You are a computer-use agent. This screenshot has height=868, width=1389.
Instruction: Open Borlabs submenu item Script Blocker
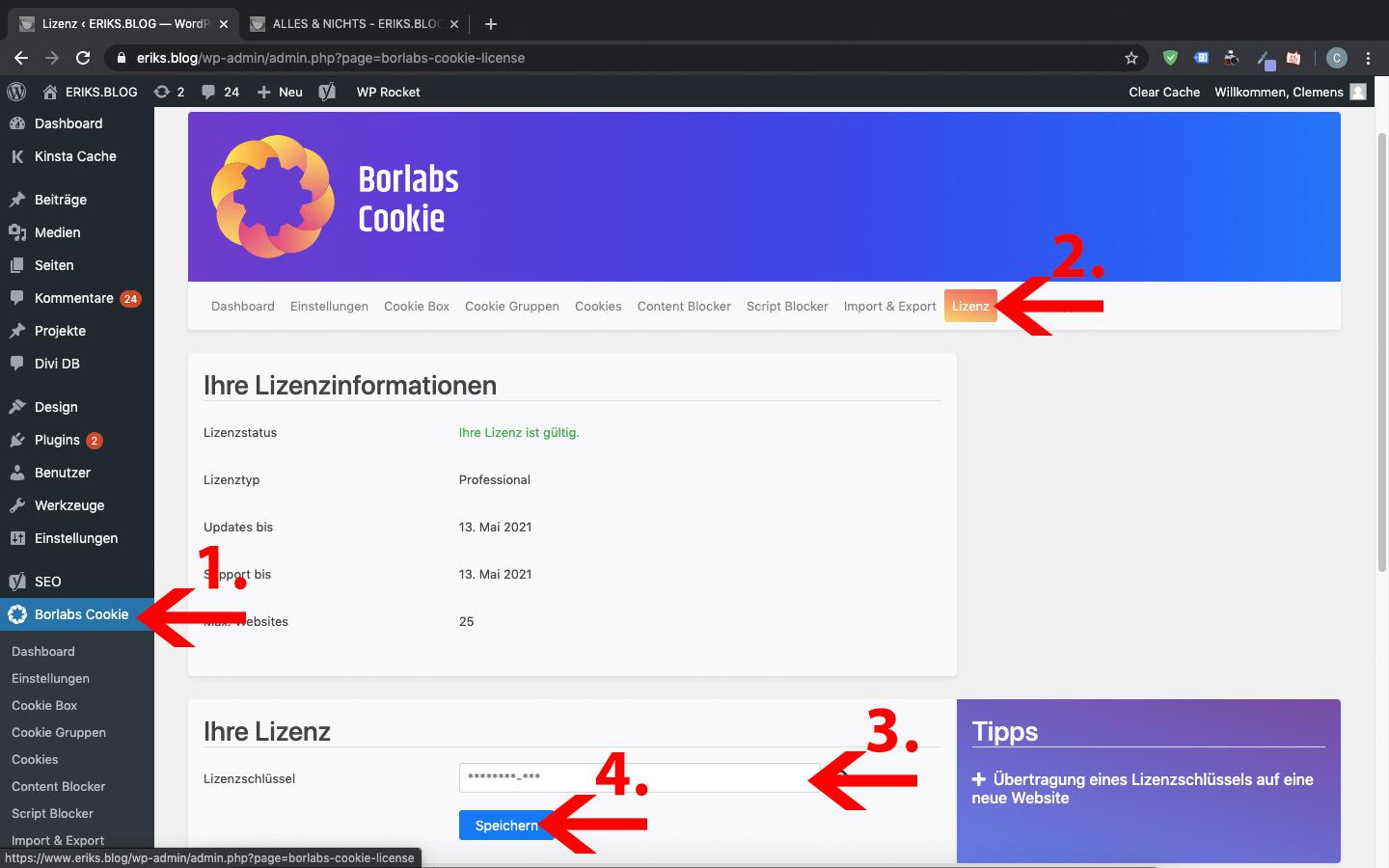52,813
